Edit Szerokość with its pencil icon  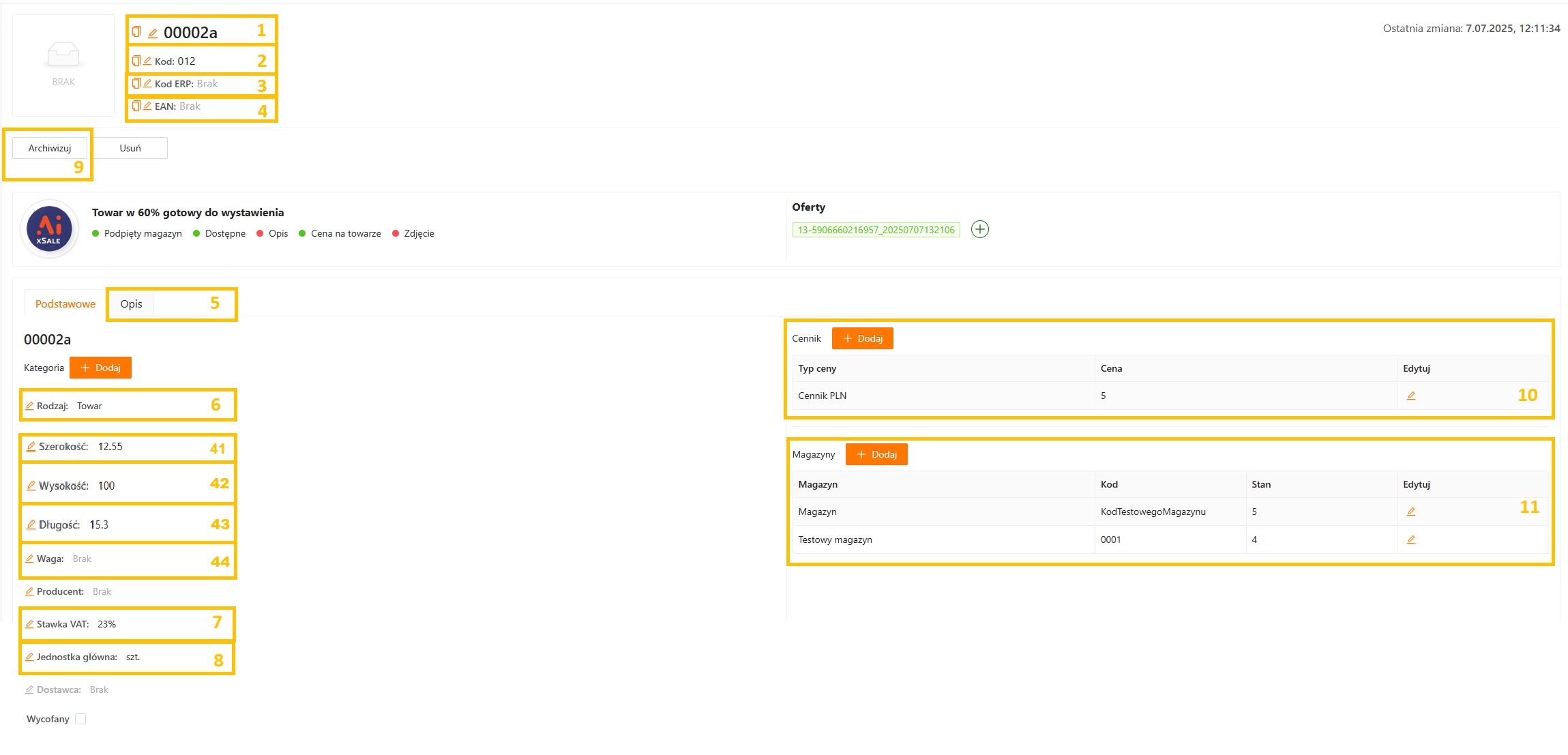31,447
